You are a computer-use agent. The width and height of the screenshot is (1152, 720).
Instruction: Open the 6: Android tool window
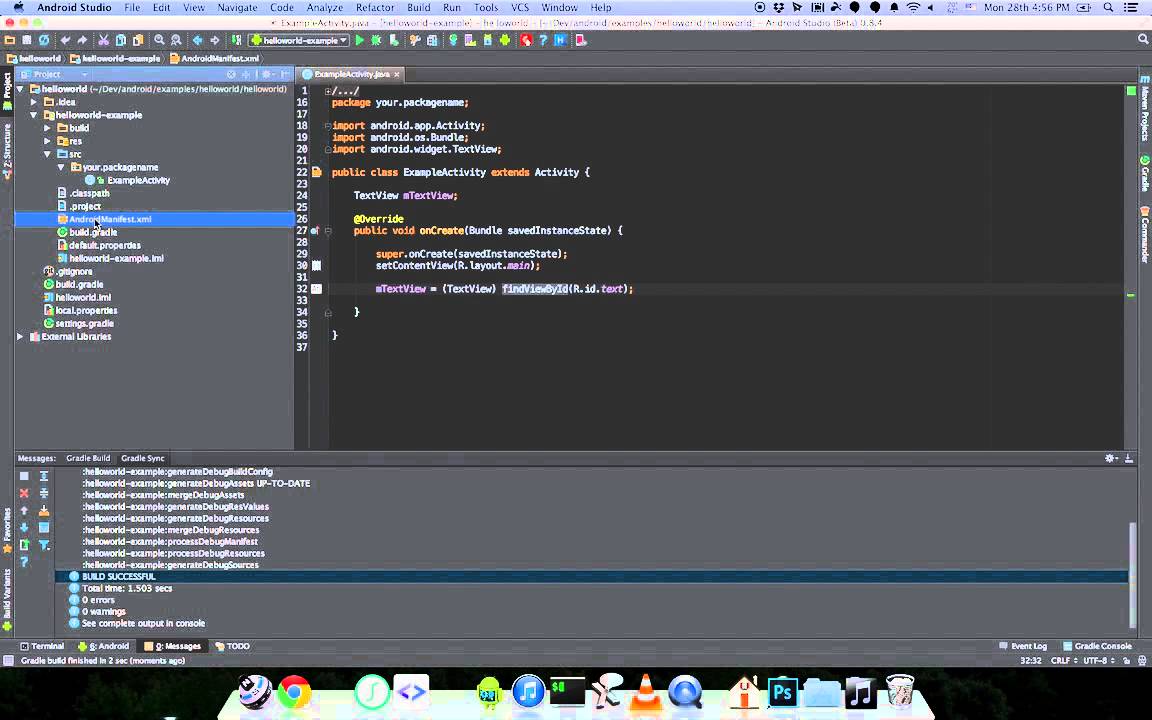tap(104, 646)
